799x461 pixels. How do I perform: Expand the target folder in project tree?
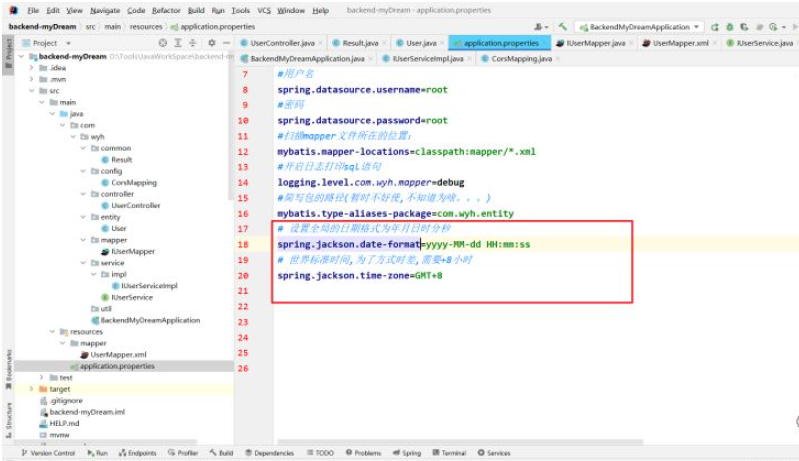coord(32,388)
